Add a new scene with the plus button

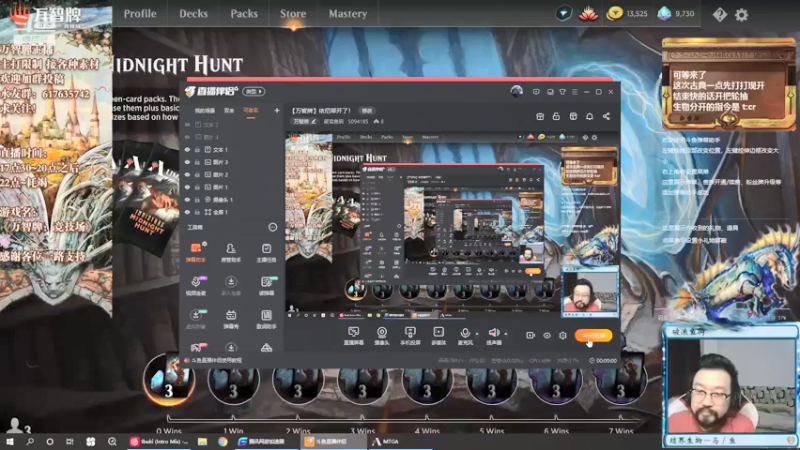(277, 110)
